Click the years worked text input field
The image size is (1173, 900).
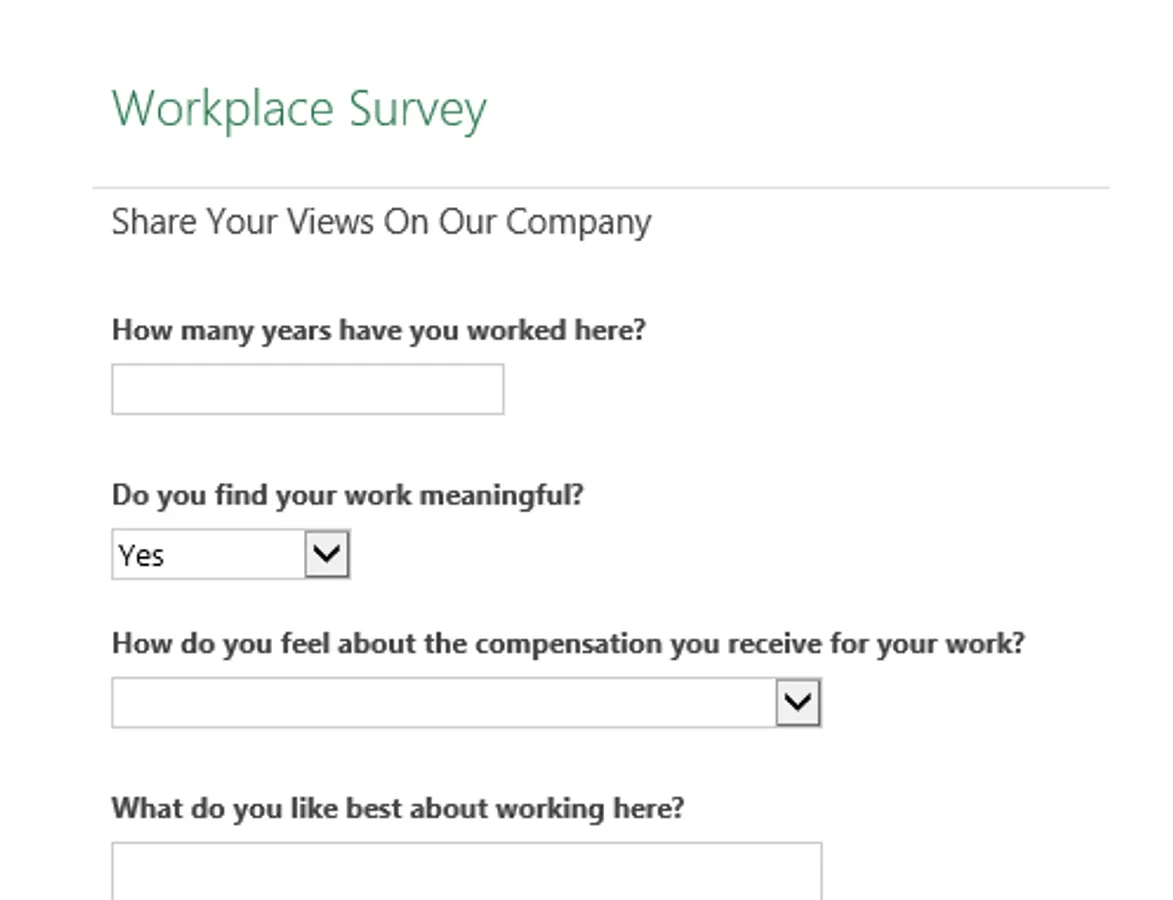(307, 389)
